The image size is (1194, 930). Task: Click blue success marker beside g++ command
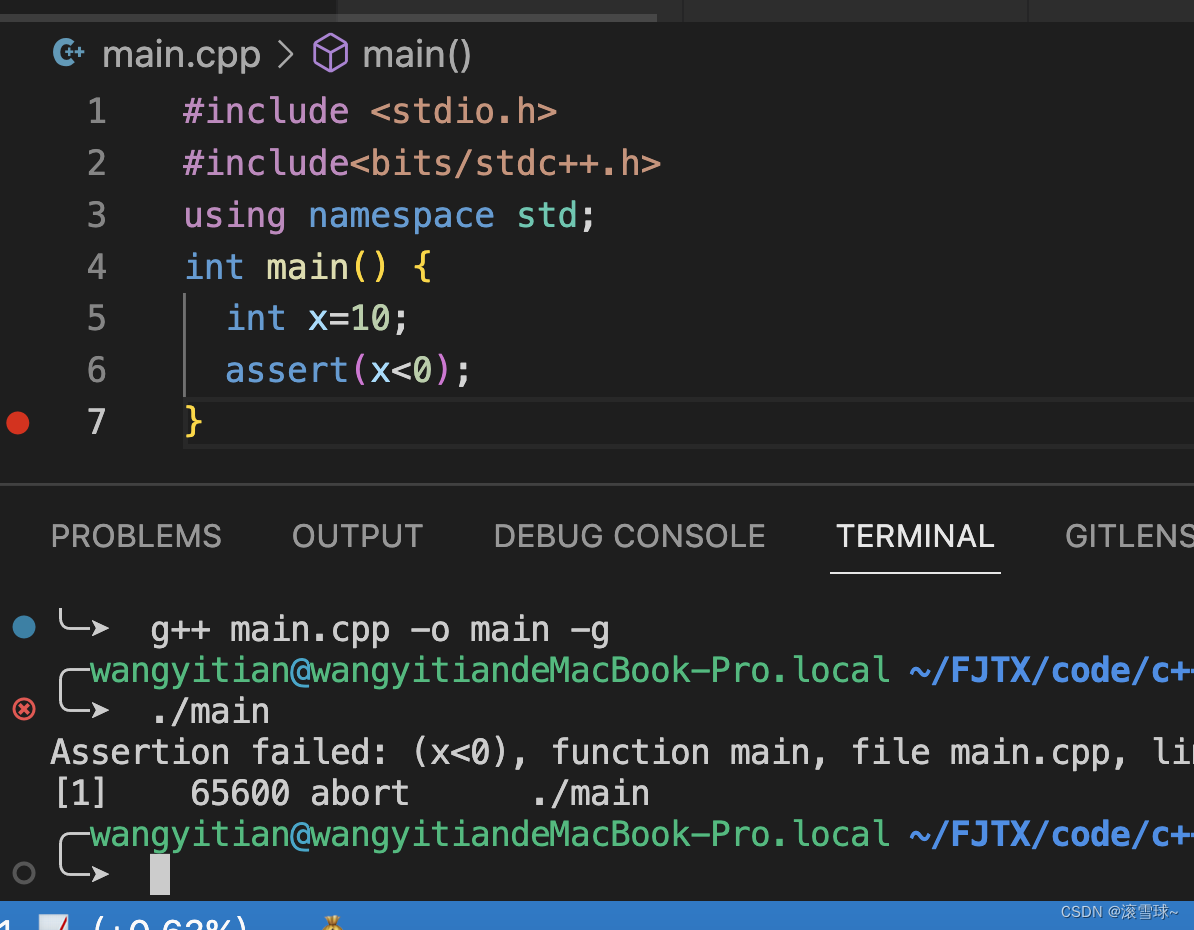(x=24, y=627)
